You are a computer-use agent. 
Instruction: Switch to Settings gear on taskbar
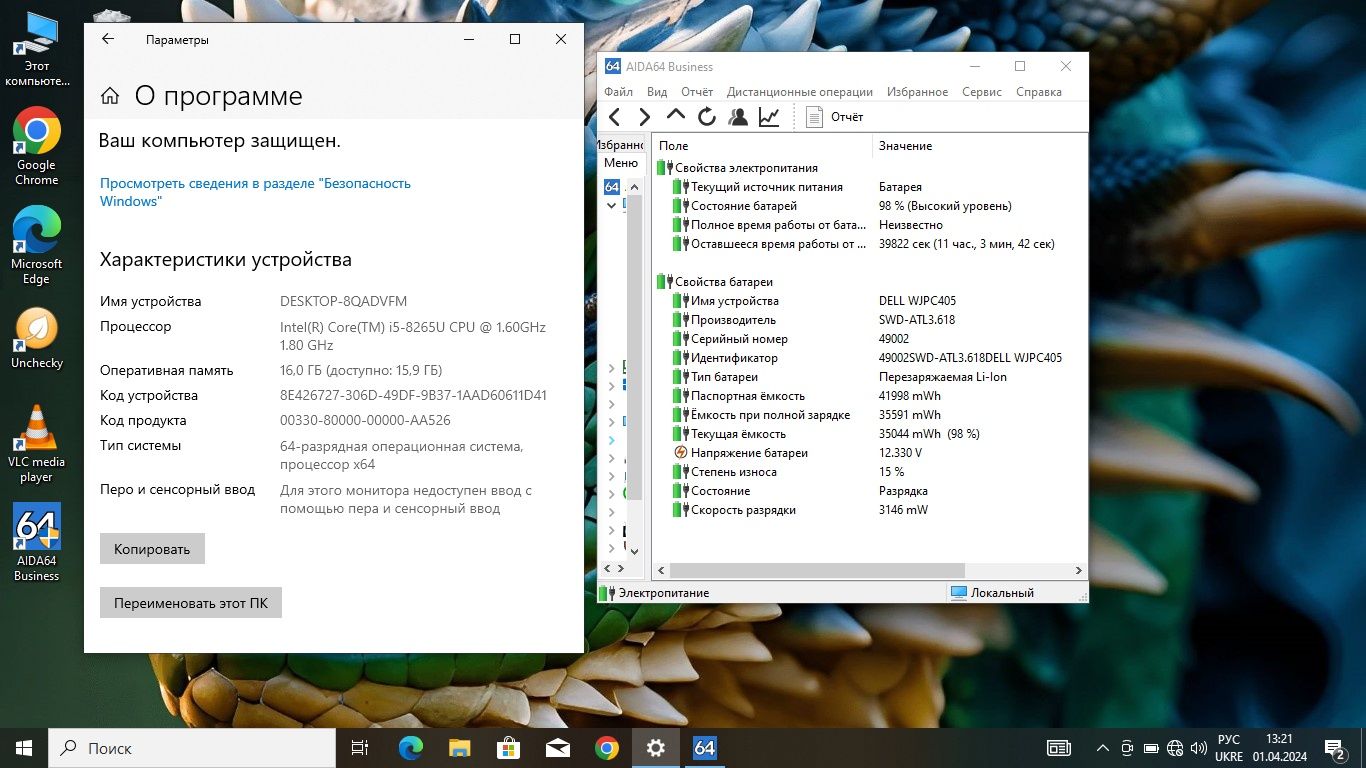656,748
